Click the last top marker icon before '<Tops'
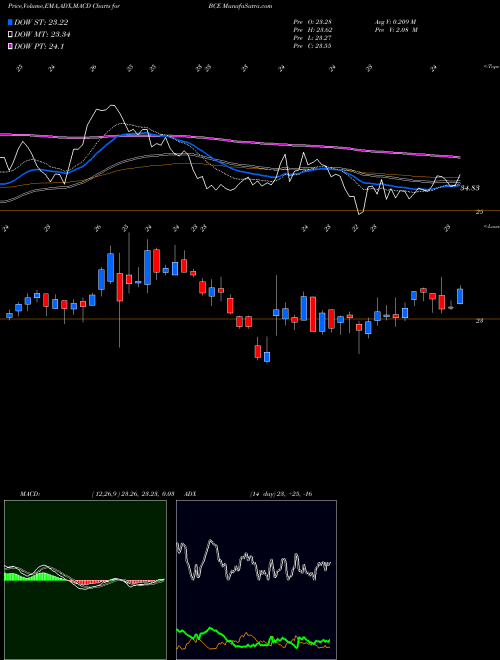 [x=433, y=68]
